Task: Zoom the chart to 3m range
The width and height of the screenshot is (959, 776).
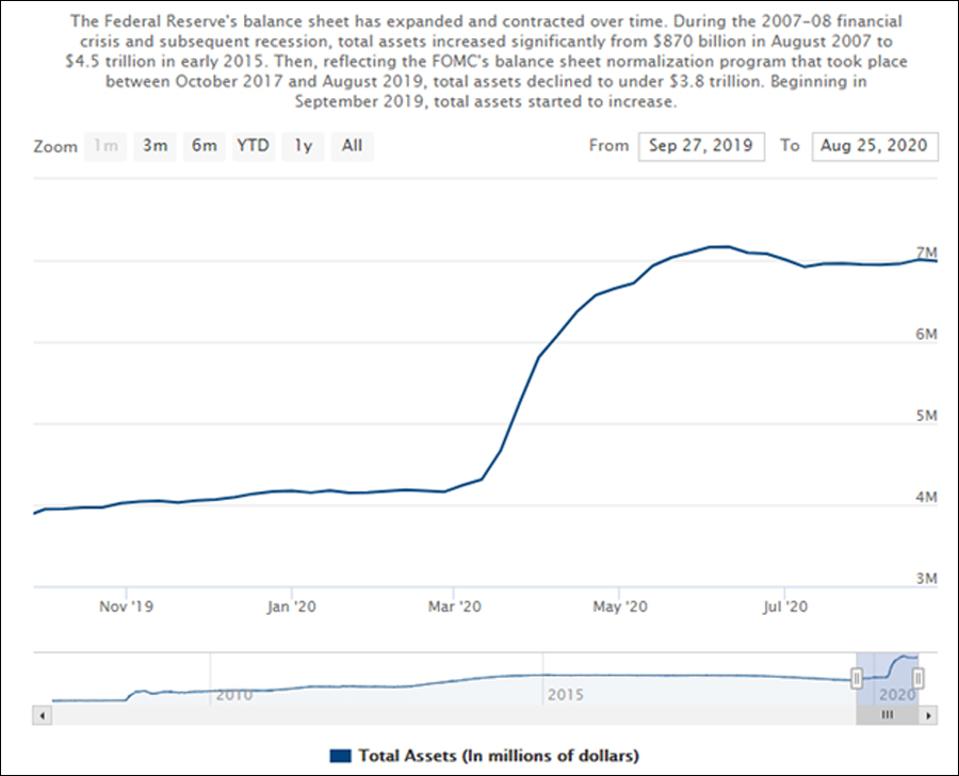Action: [x=154, y=146]
